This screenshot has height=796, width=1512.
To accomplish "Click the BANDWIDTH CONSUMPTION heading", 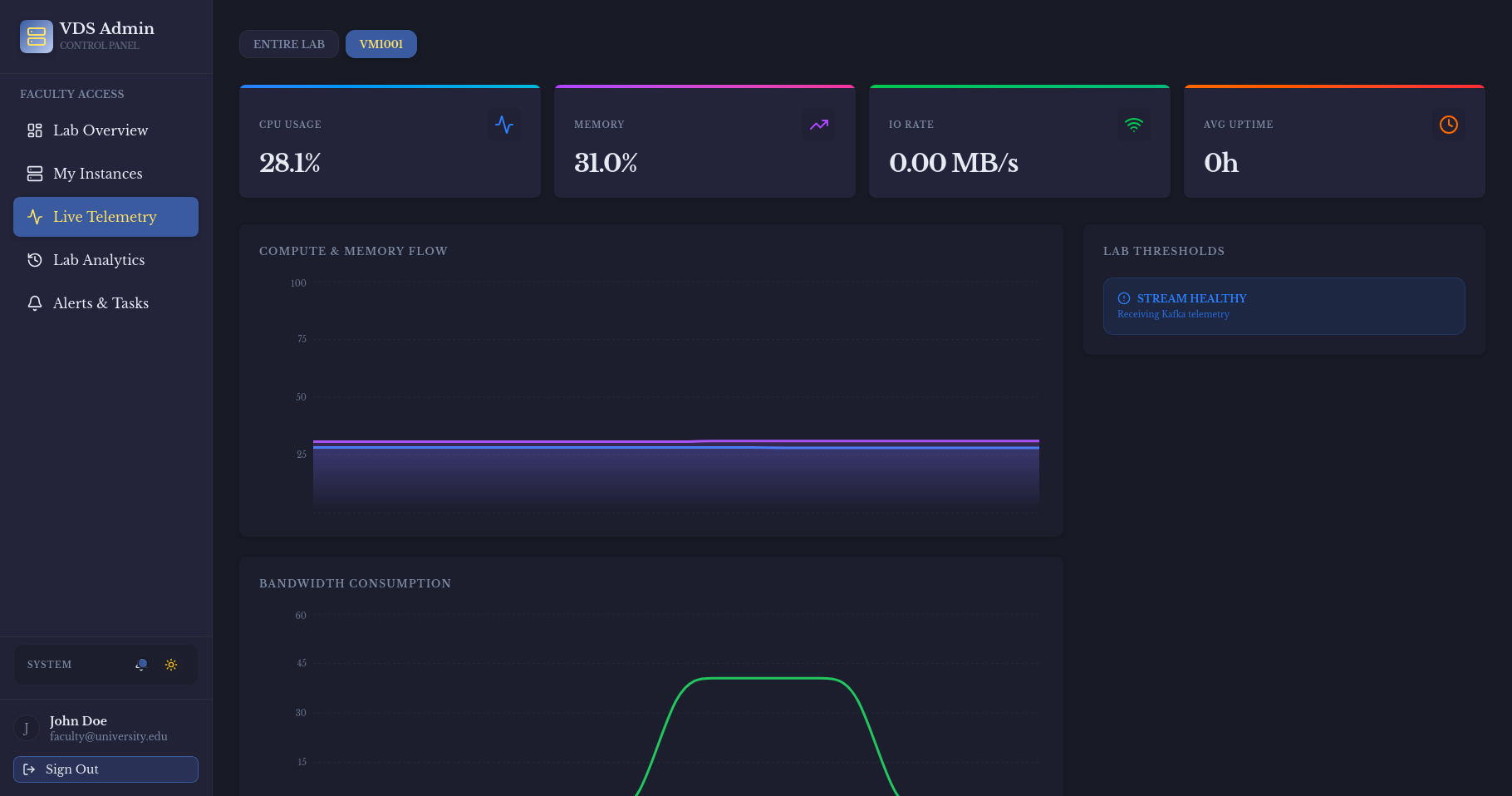I will pyautogui.click(x=355, y=583).
